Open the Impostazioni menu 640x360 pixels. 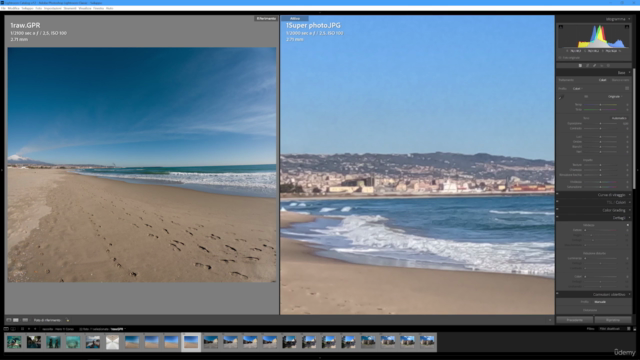[x=53, y=8]
